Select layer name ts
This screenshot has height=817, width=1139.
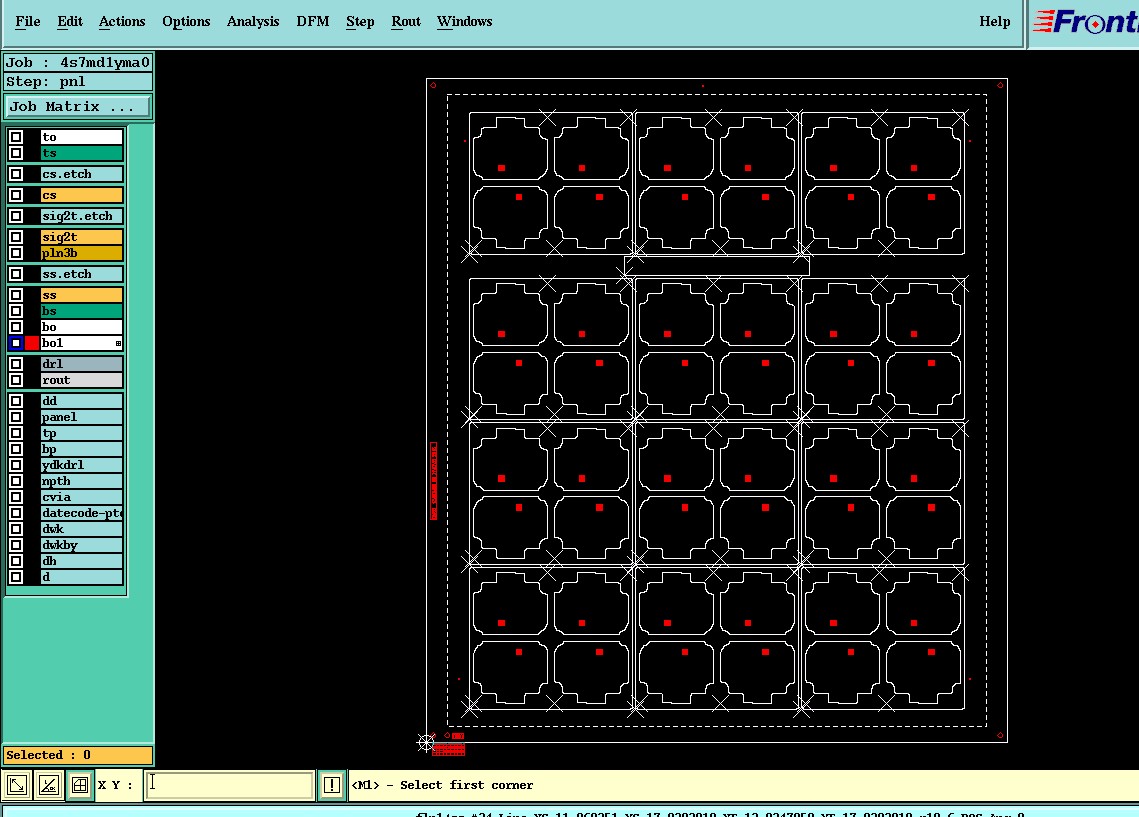(81, 153)
